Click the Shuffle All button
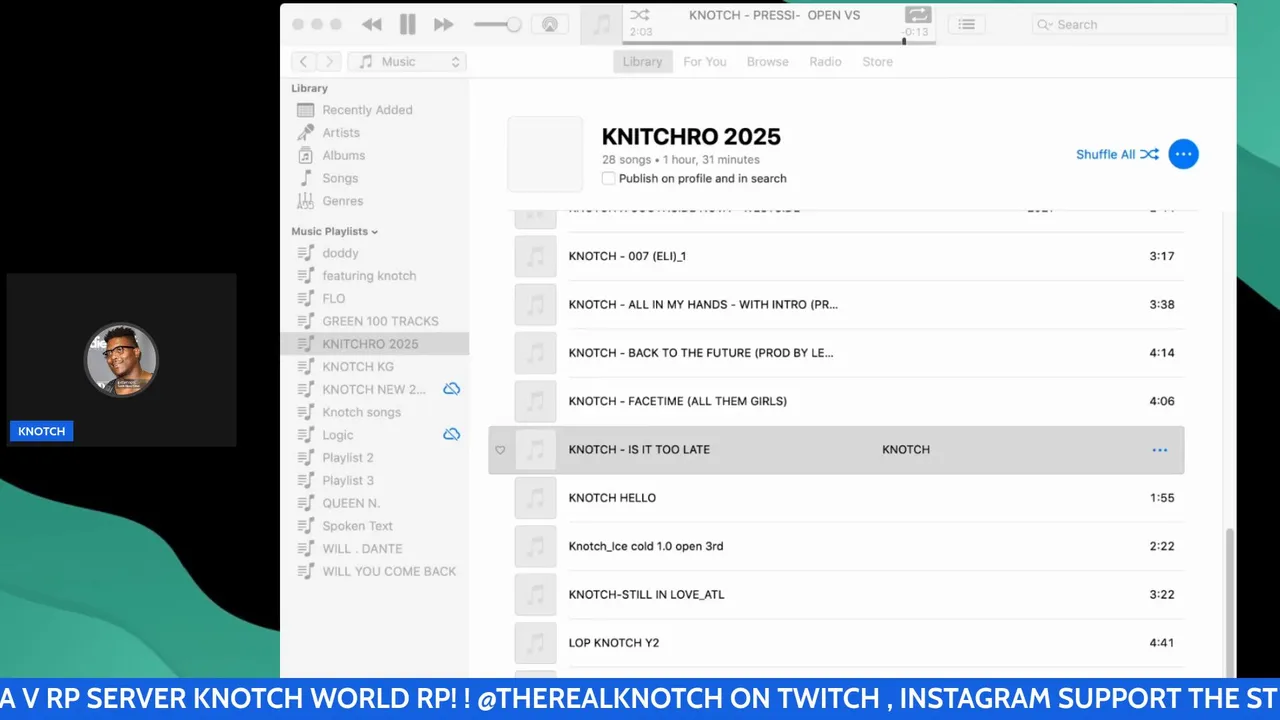This screenshot has width=1280, height=720. click(1117, 154)
